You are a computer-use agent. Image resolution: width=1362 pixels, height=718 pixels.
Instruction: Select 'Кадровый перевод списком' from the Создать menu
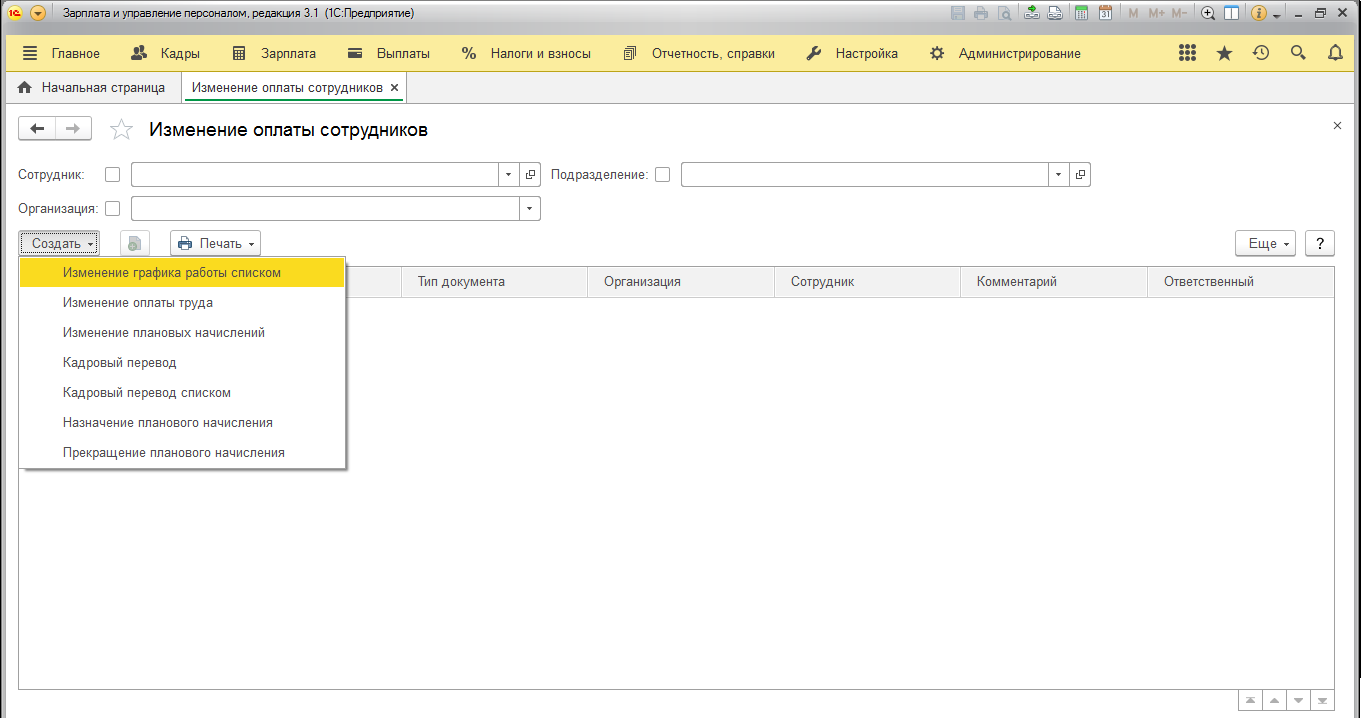146,393
